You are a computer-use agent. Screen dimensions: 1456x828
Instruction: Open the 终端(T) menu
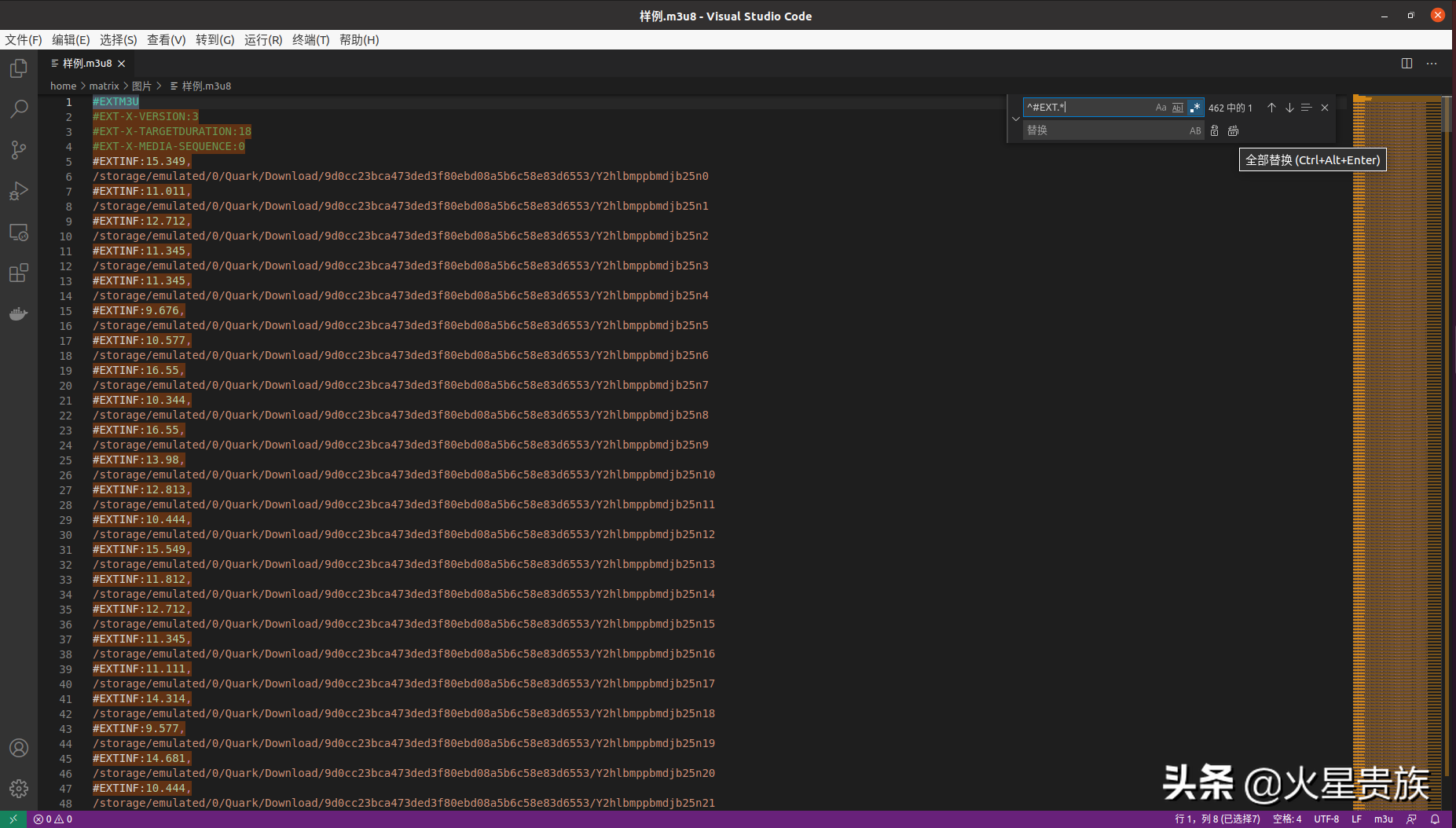pos(311,40)
